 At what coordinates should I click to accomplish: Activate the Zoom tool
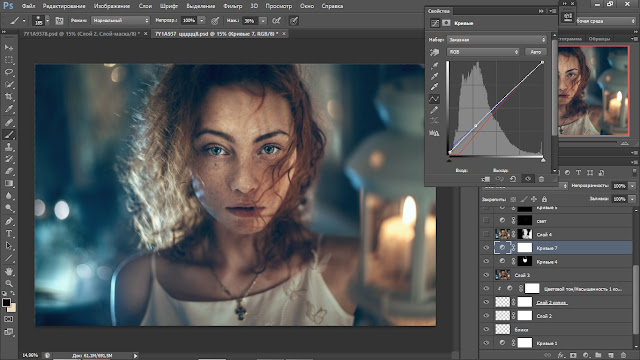click(9, 283)
